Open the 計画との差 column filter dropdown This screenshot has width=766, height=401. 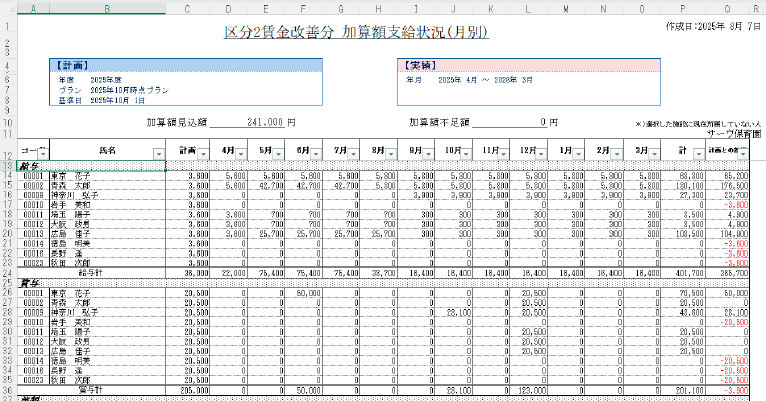(x=743, y=154)
